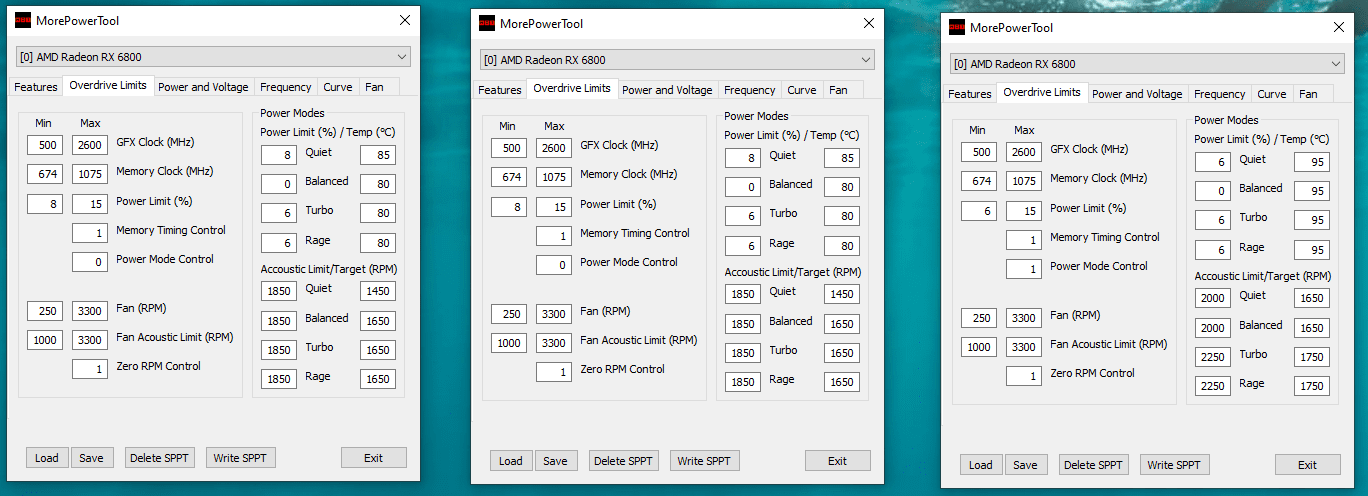Click Rage acoustic target field in right window
1368x496 pixels.
pos(1312,386)
